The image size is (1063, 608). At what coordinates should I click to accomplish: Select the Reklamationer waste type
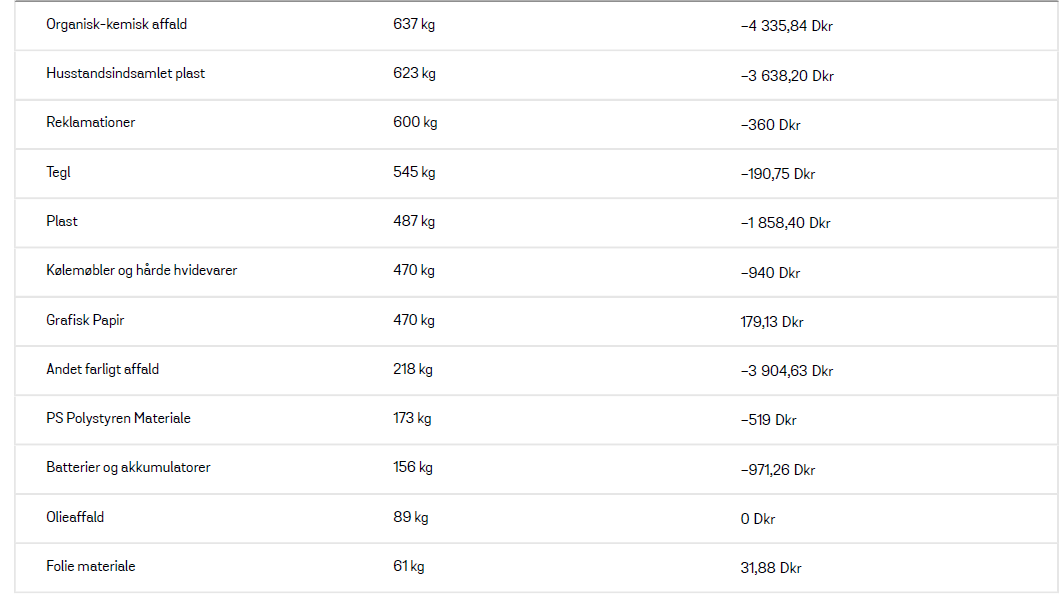click(x=91, y=123)
